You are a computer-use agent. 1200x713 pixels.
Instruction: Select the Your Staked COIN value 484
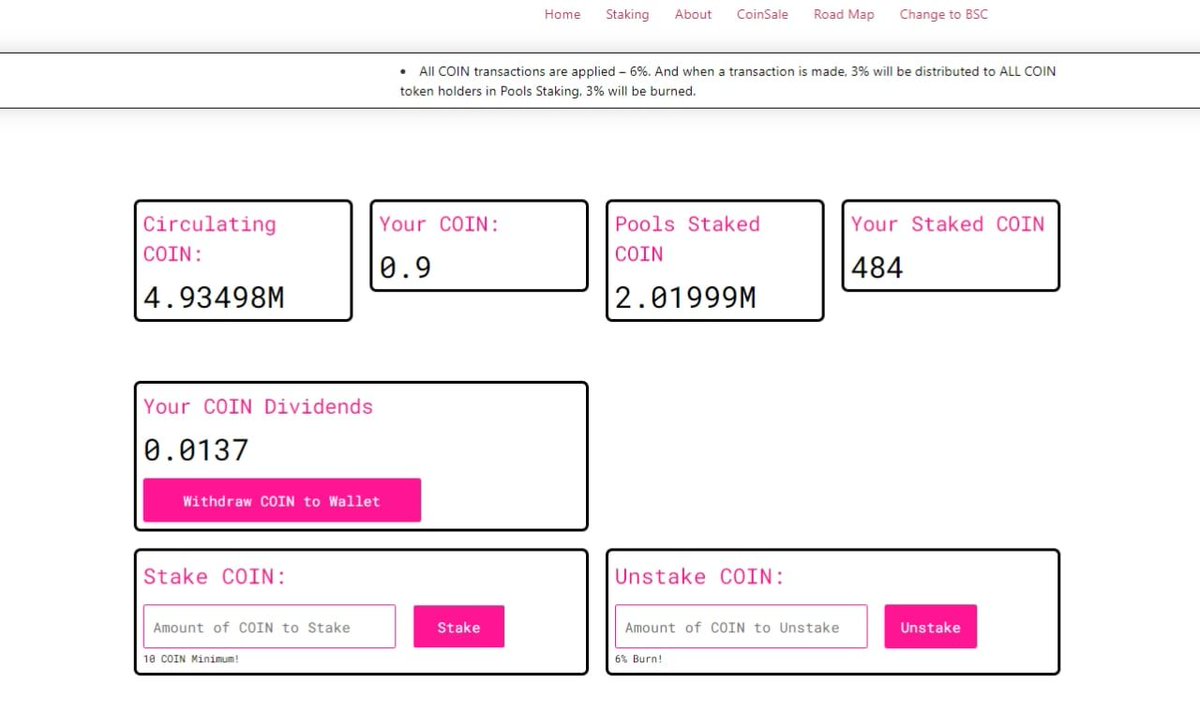[x=877, y=267]
